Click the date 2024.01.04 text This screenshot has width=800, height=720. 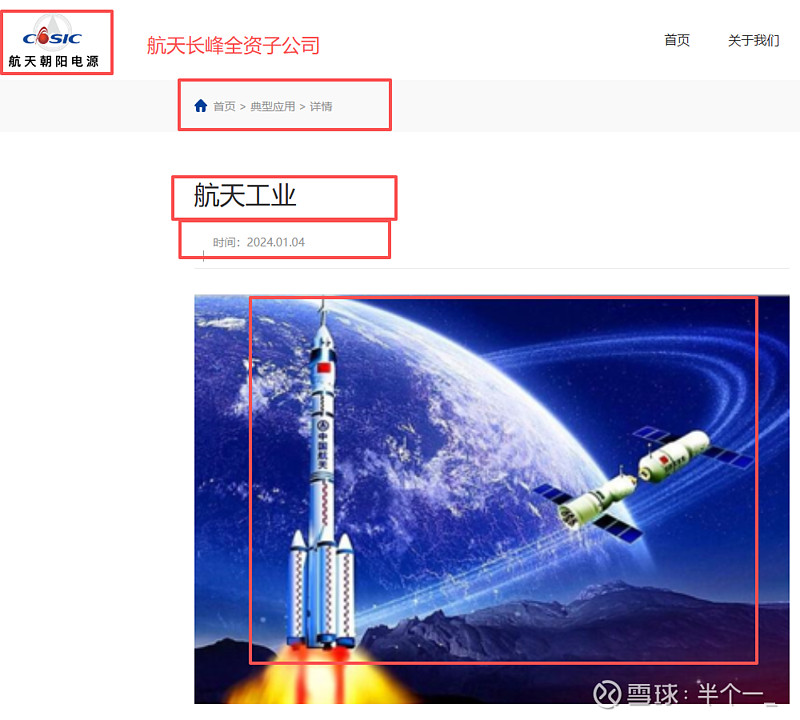pos(276,242)
